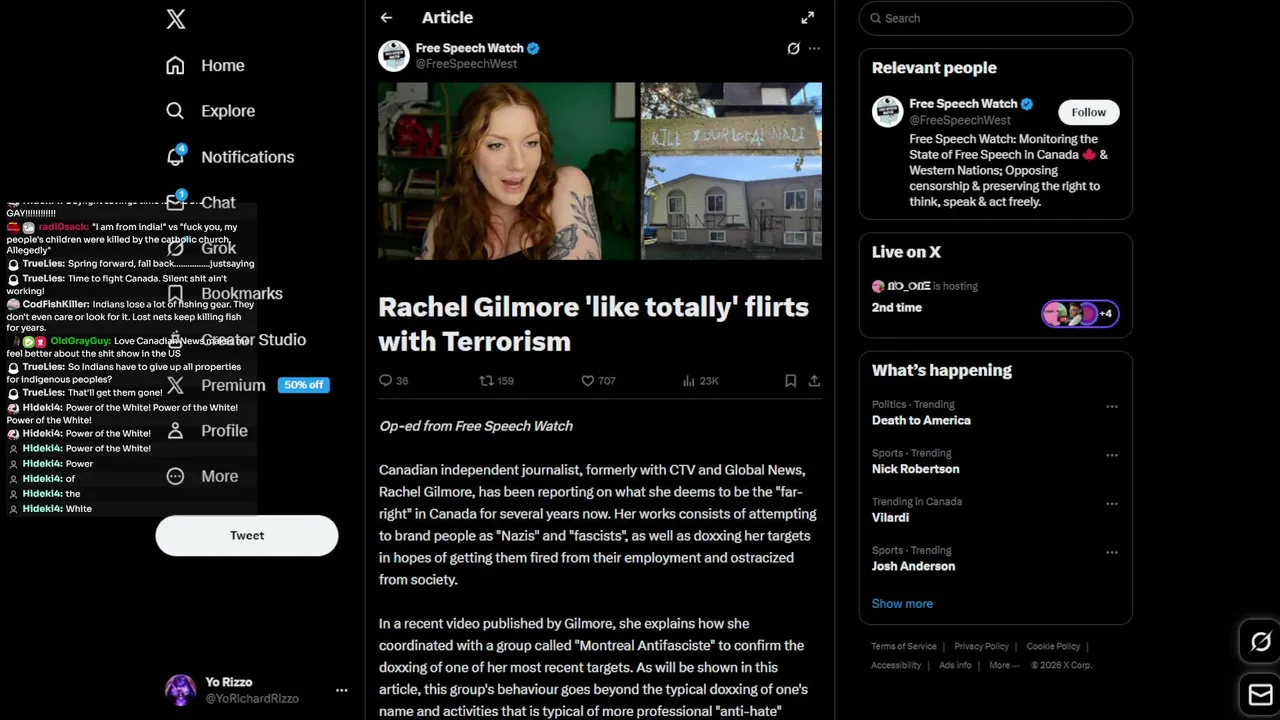Open options for Vilardi trend
The height and width of the screenshot is (720, 1280).
(1112, 504)
